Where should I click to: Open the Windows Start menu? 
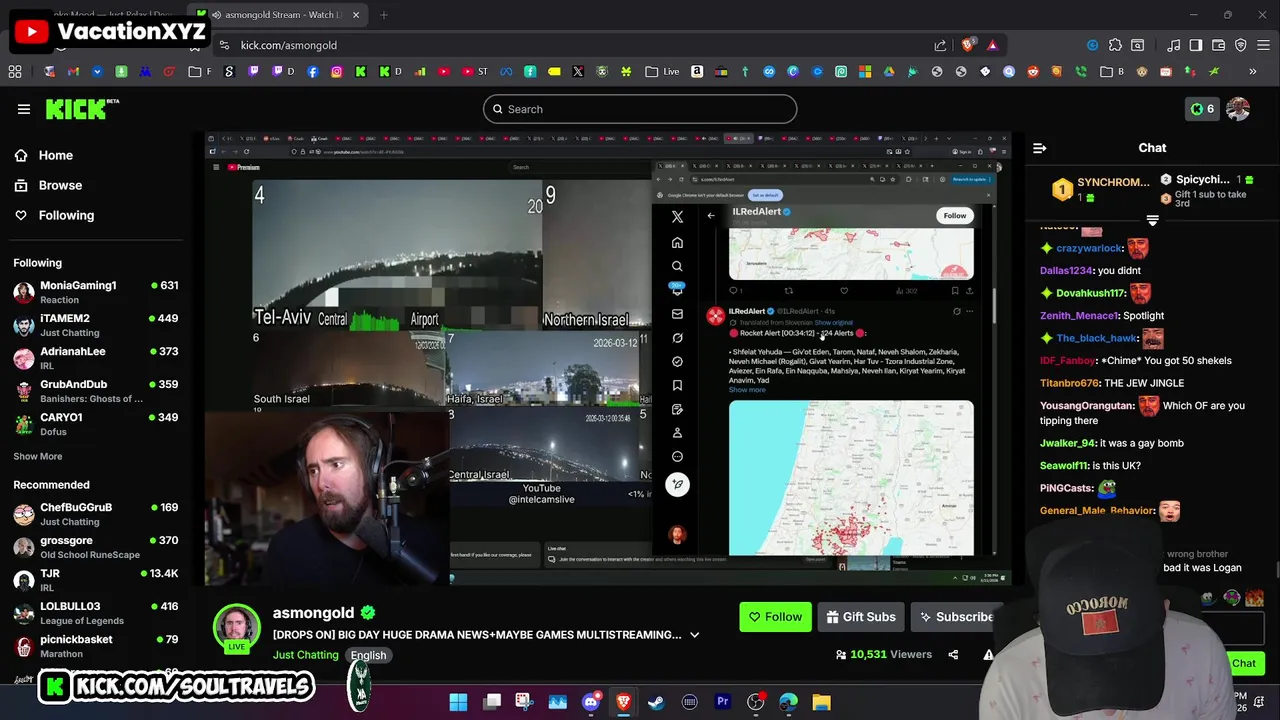tap(458, 702)
